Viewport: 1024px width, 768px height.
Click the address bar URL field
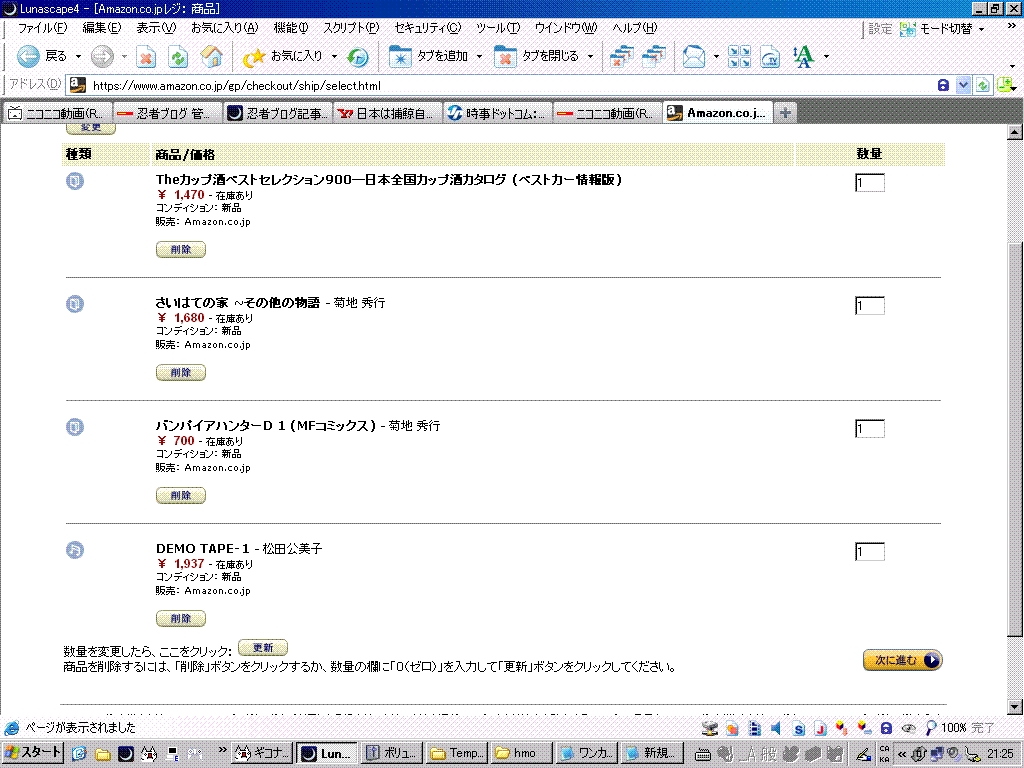pyautogui.click(x=509, y=86)
